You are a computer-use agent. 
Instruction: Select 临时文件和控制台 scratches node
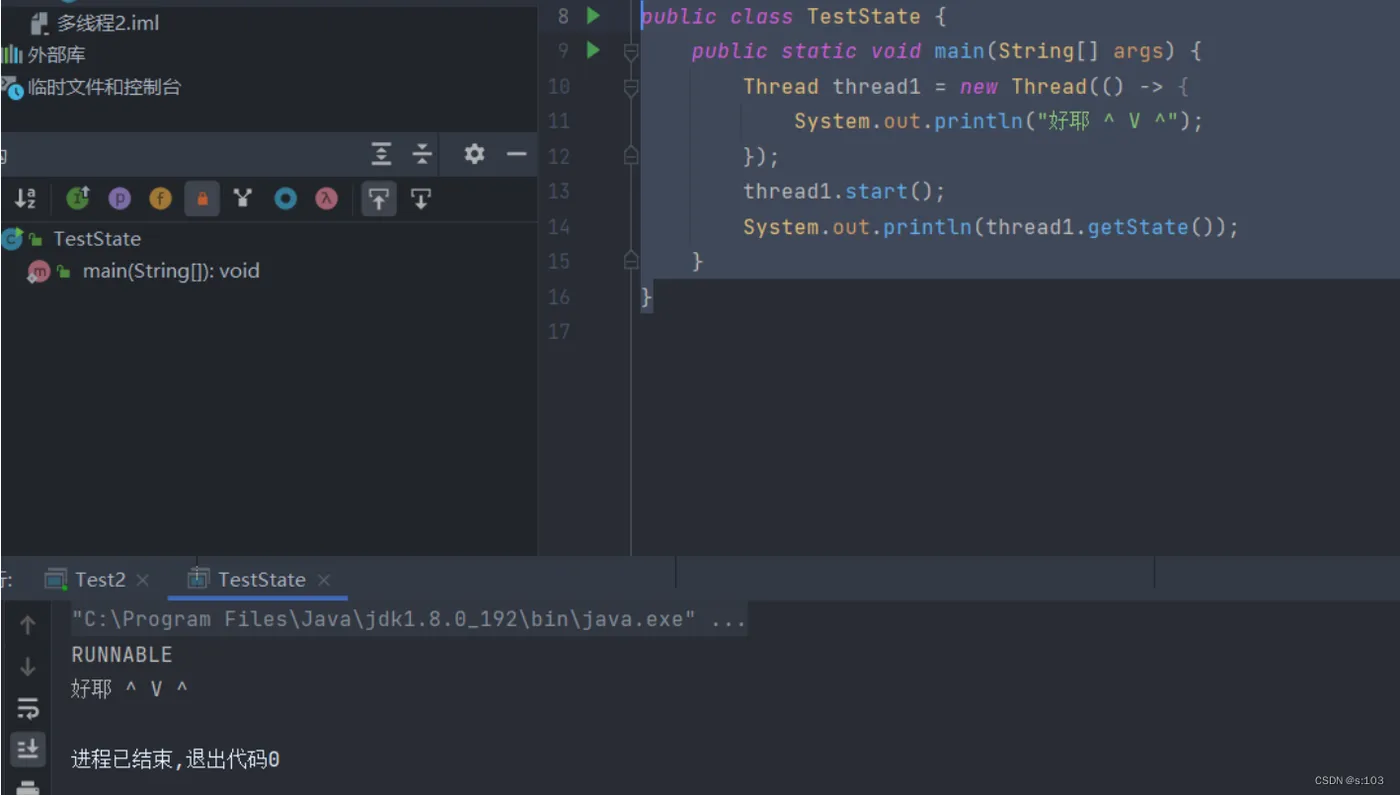(x=104, y=87)
